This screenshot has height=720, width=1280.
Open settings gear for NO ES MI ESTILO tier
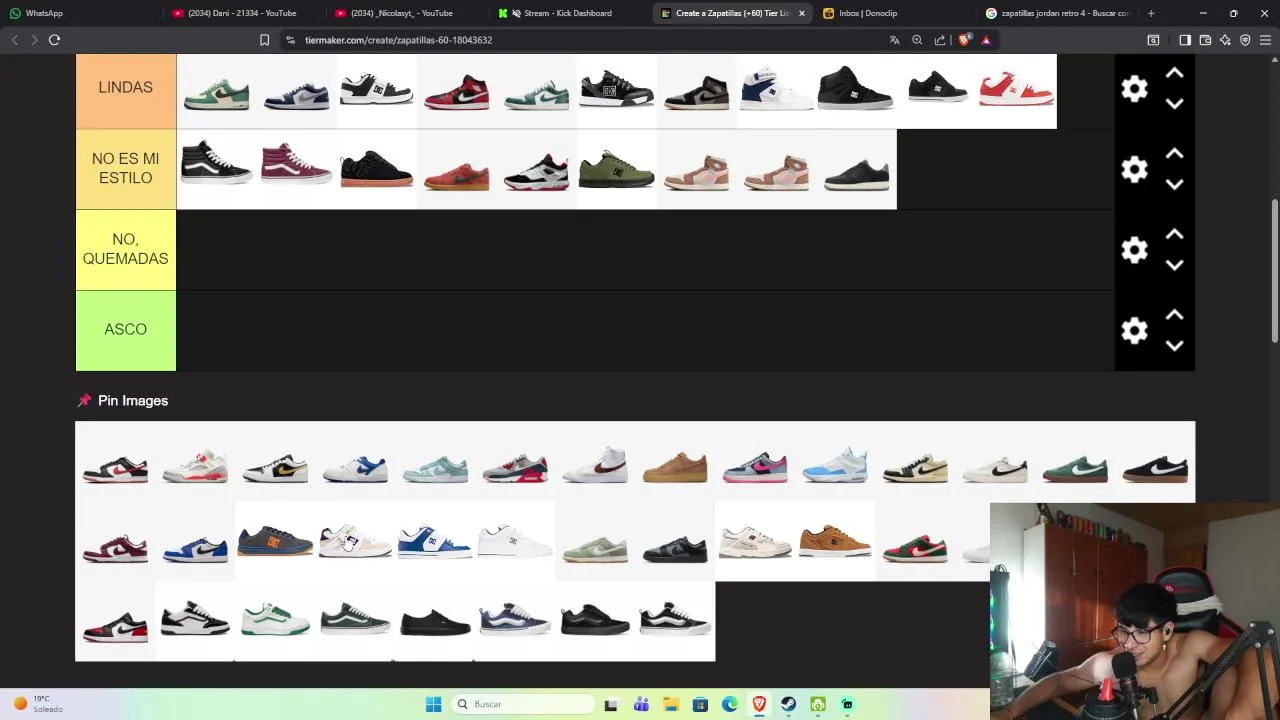click(1134, 169)
